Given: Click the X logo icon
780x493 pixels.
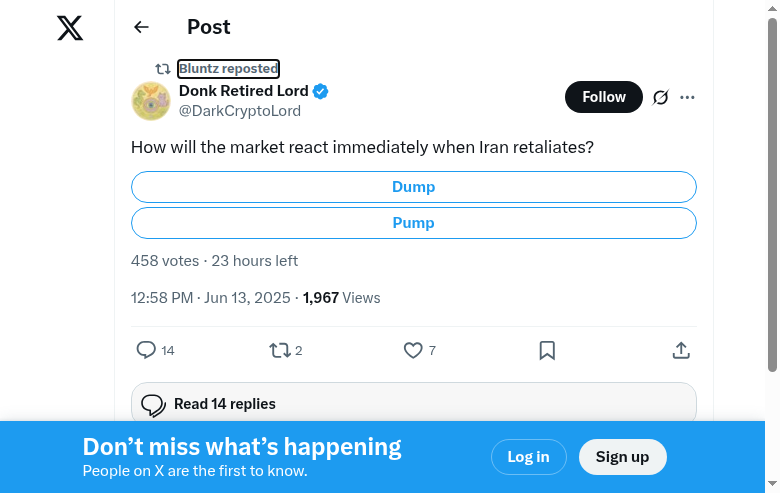Looking at the screenshot, I should click(x=70, y=28).
